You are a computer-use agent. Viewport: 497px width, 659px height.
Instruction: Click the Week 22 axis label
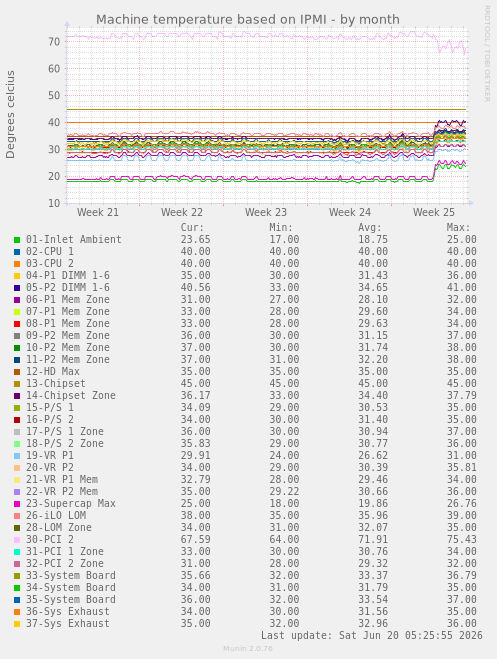point(182,212)
